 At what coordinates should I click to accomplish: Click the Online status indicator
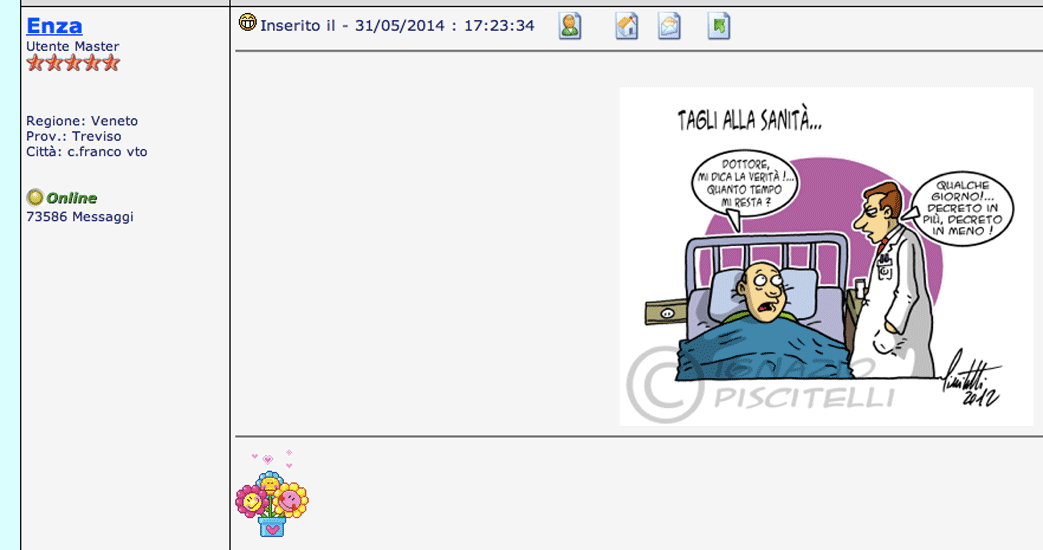coord(62,198)
